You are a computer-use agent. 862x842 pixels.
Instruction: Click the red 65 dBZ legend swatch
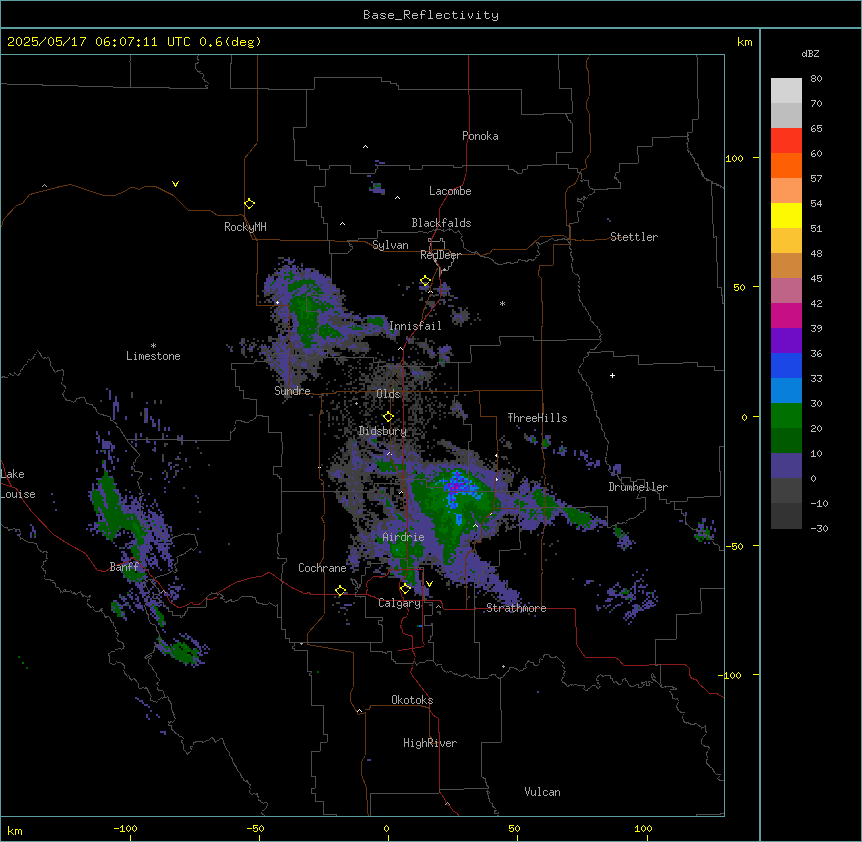coord(786,141)
